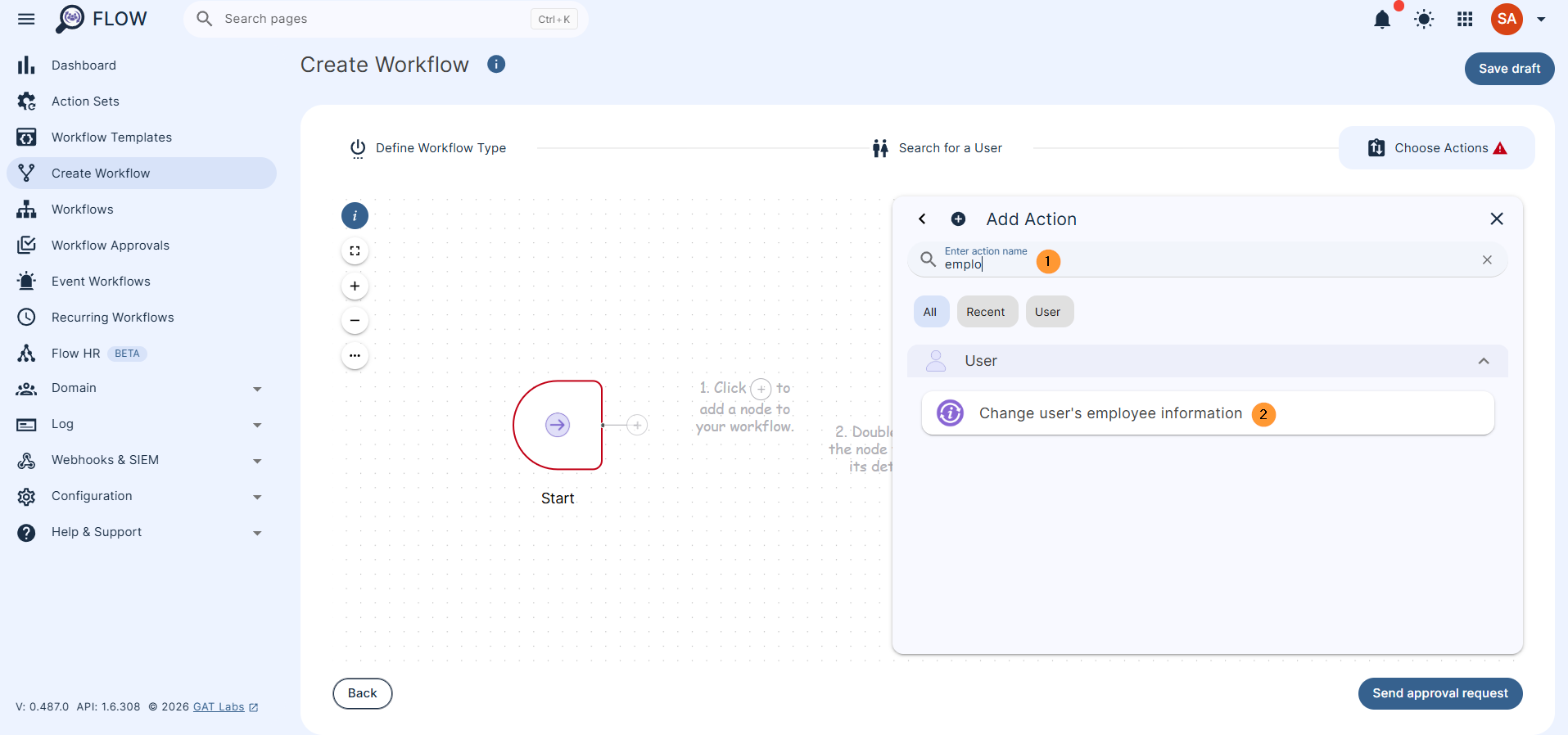Open Workflows in sidebar
Image resolution: width=1568 pixels, height=735 pixels.
click(x=142, y=210)
